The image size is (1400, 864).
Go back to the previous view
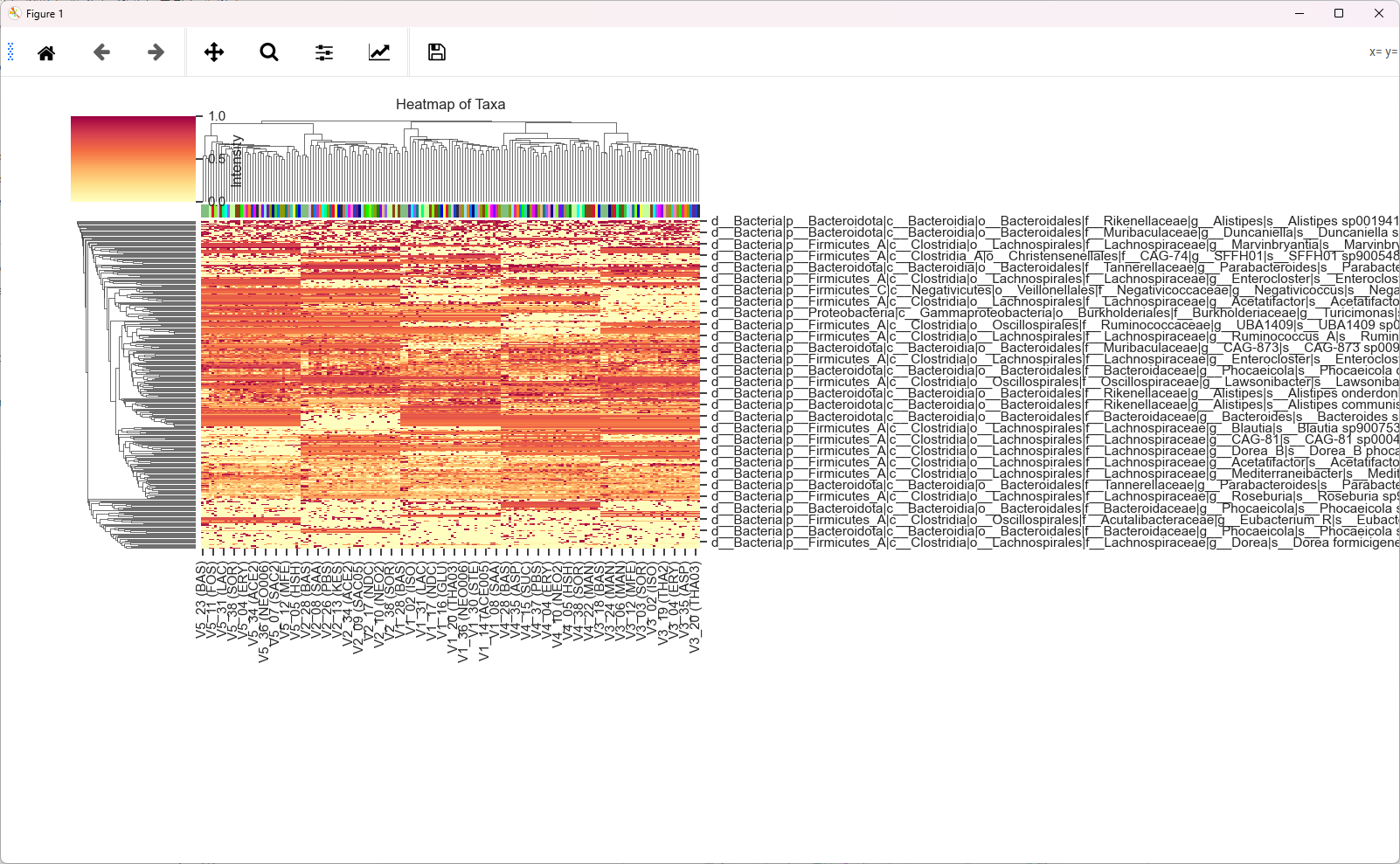coord(101,52)
